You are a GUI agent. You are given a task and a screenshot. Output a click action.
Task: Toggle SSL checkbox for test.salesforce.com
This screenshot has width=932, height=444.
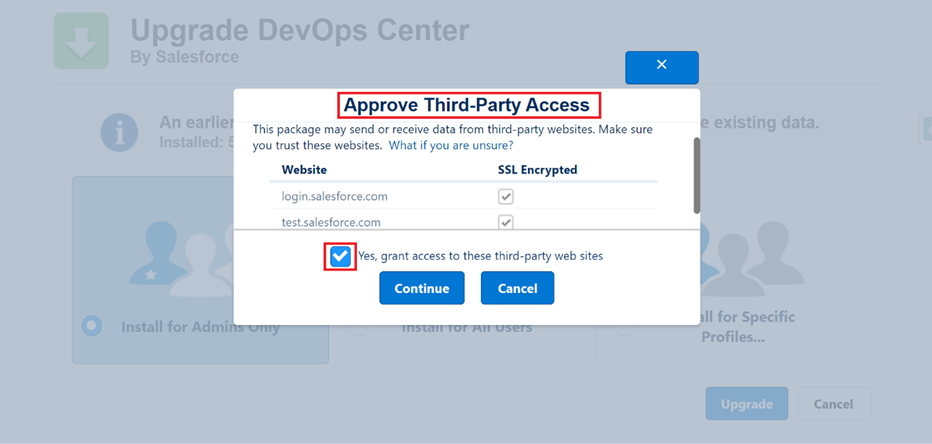506,222
